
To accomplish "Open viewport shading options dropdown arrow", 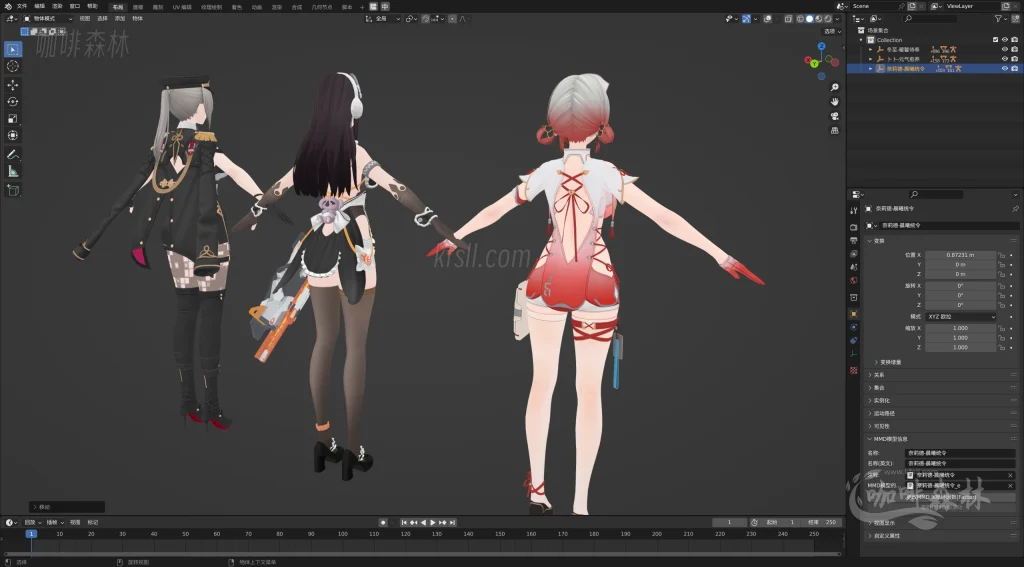I will [x=837, y=19].
